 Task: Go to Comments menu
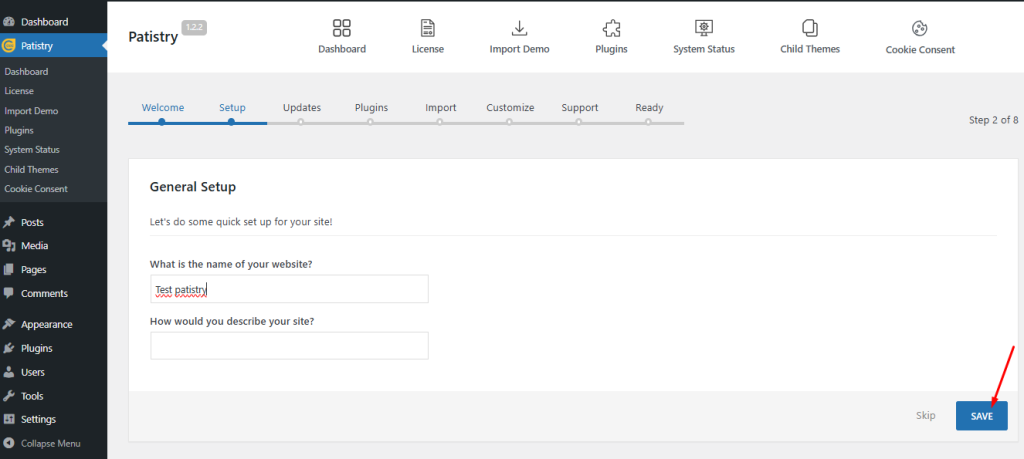(x=44, y=294)
